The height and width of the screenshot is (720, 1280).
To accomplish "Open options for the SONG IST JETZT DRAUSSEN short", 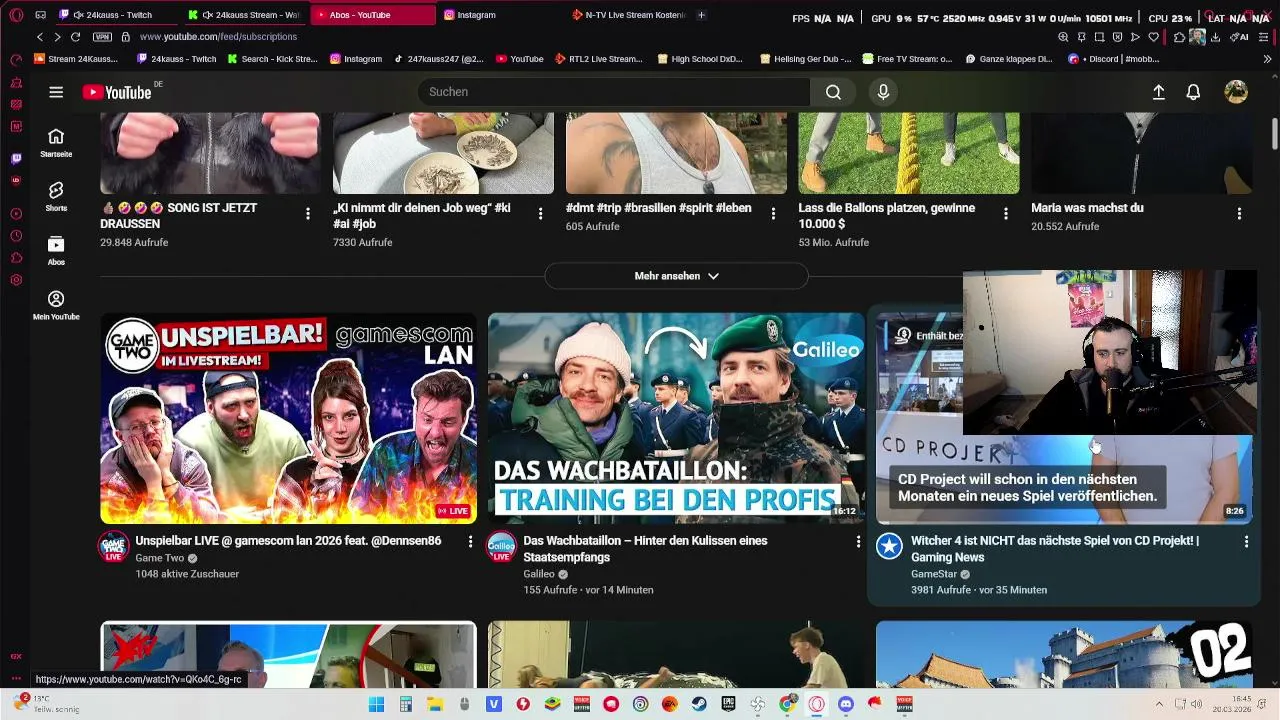I will [308, 214].
